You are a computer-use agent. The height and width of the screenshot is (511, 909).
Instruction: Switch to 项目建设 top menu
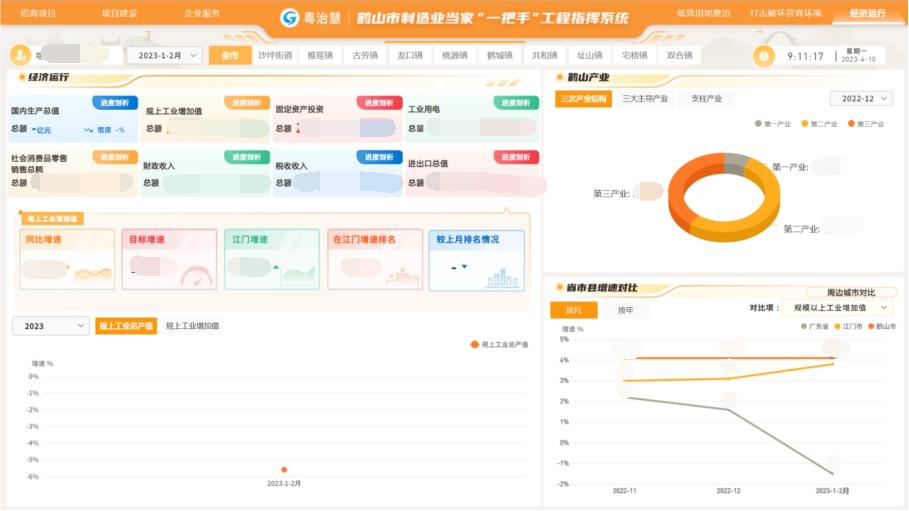coord(119,13)
